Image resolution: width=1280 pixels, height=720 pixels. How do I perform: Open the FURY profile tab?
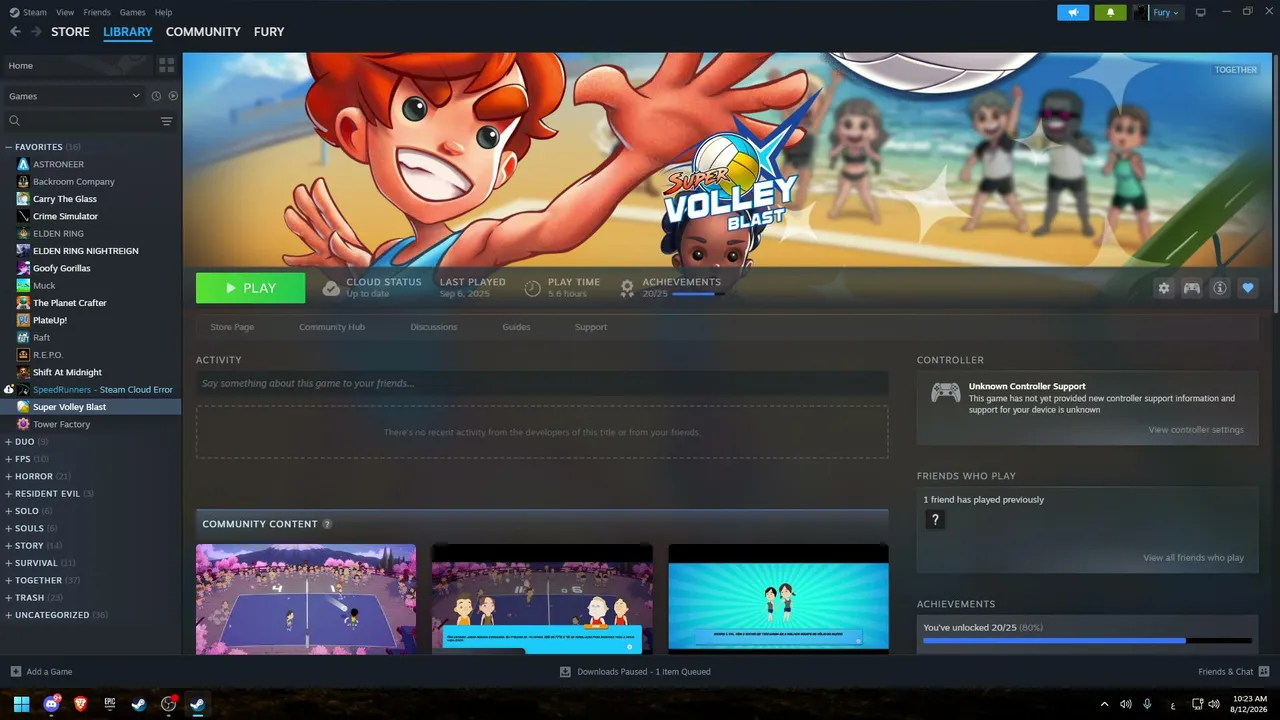pyautogui.click(x=269, y=32)
